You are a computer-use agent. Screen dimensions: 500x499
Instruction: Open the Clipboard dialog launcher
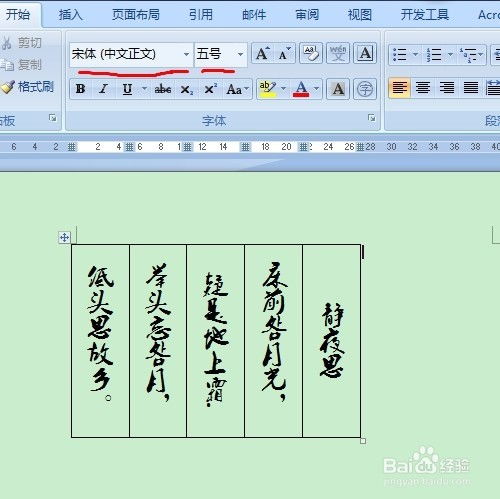(53, 117)
